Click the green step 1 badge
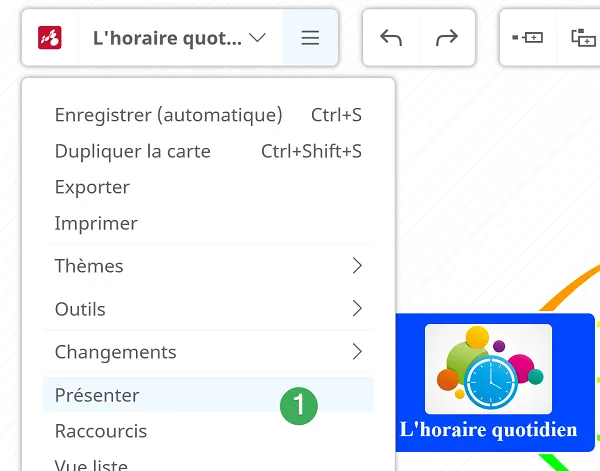Viewport: 600px width, 471px height. [299, 406]
